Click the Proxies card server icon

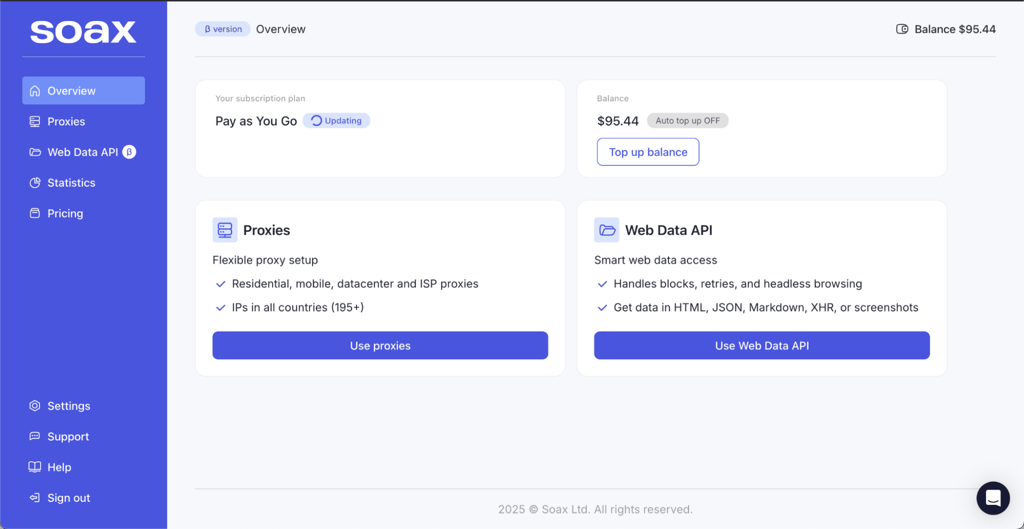coord(225,230)
